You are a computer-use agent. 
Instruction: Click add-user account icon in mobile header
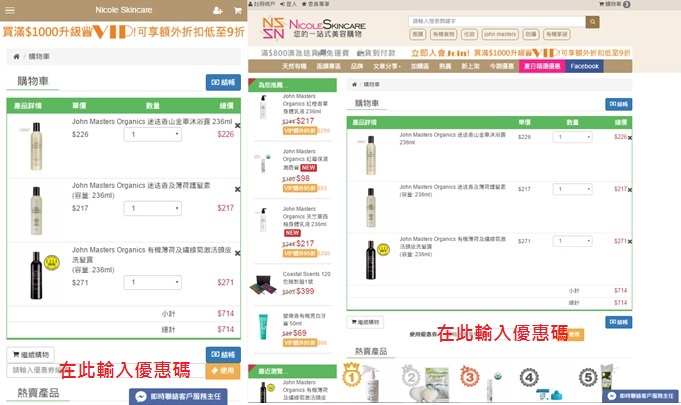point(218,10)
